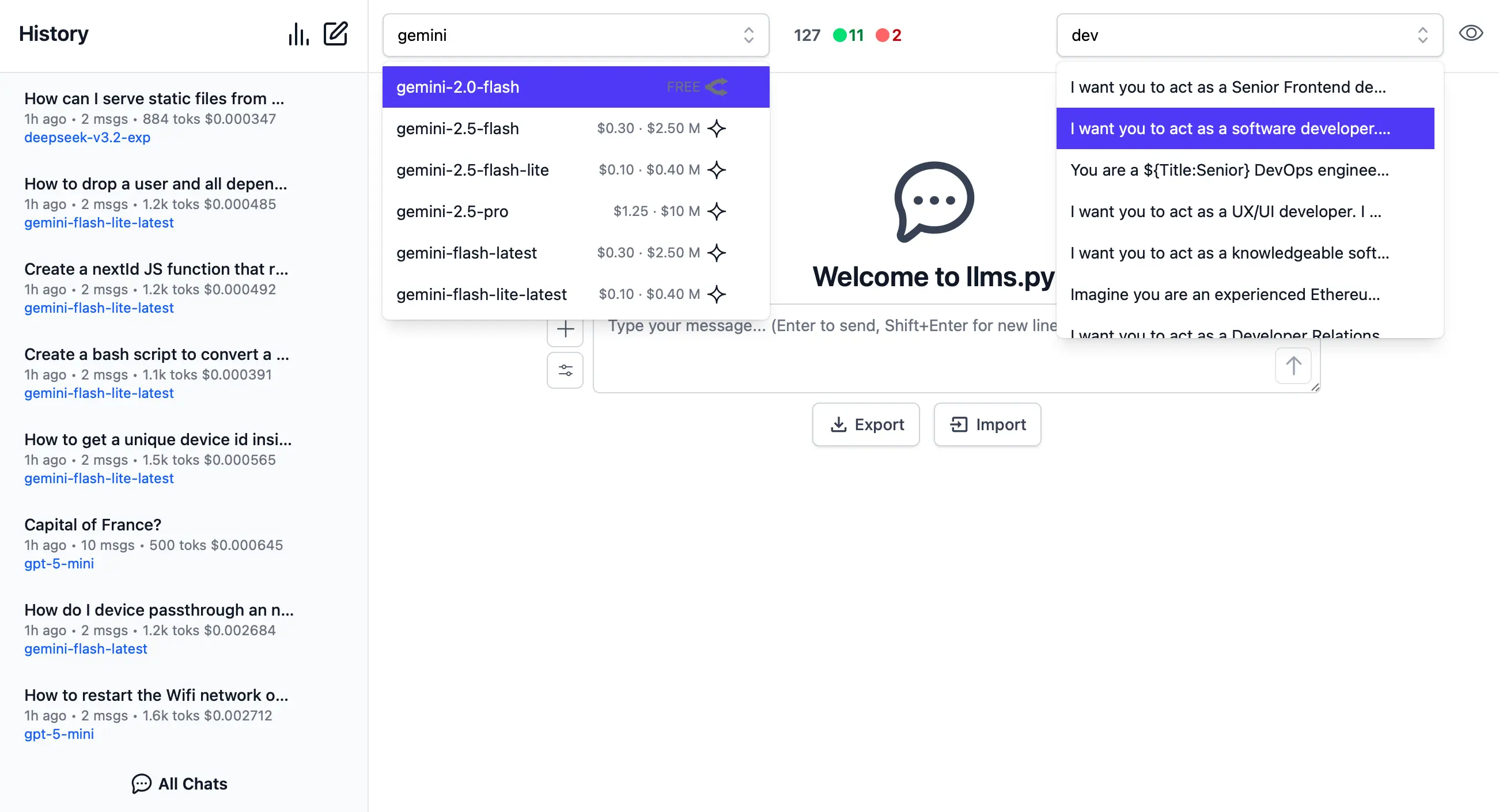The height and width of the screenshot is (812, 1499).
Task: Click the Google star icon beside gemini-2.5-pro
Action: pyautogui.click(x=716, y=211)
